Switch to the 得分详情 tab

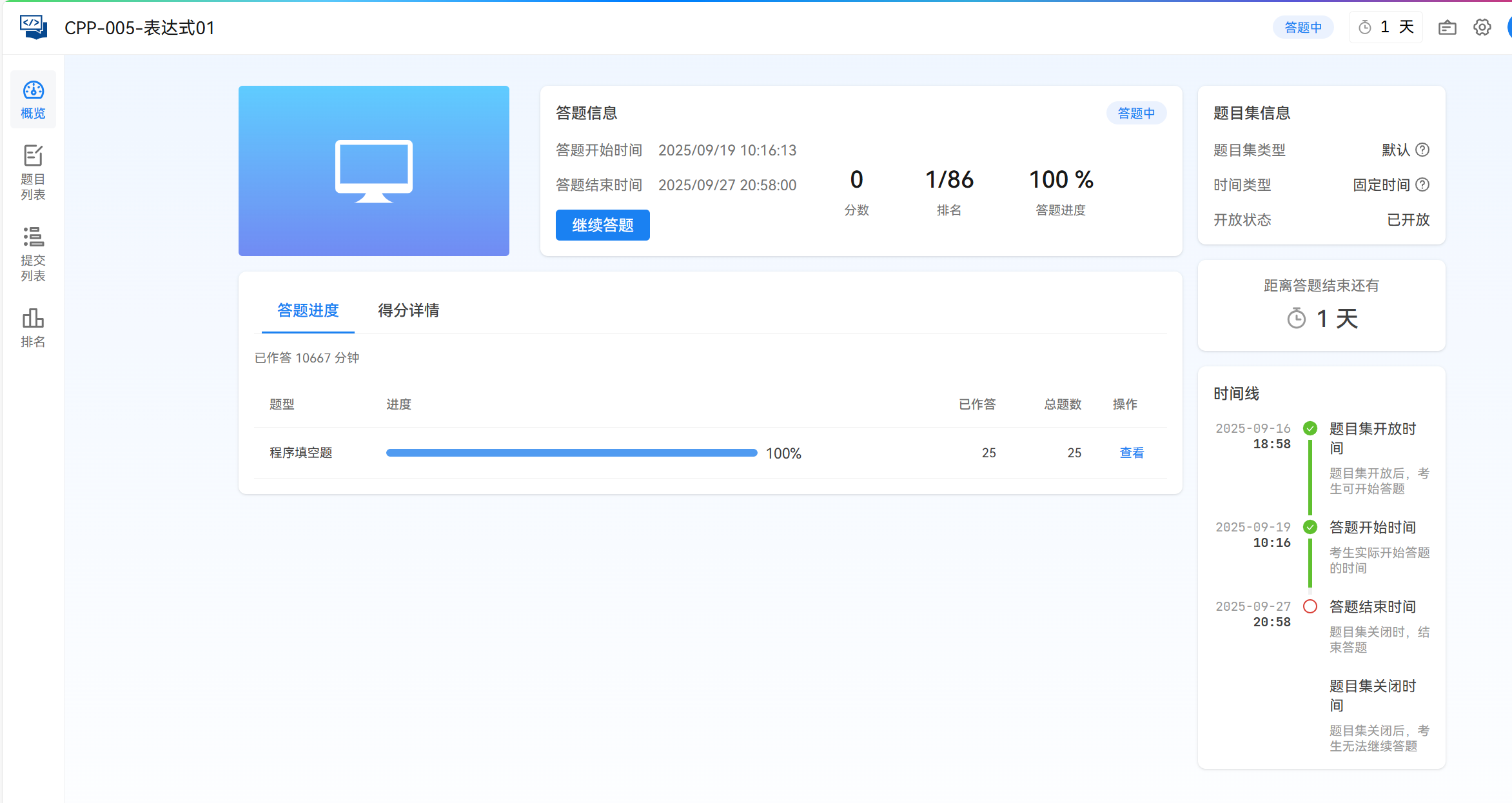click(408, 310)
